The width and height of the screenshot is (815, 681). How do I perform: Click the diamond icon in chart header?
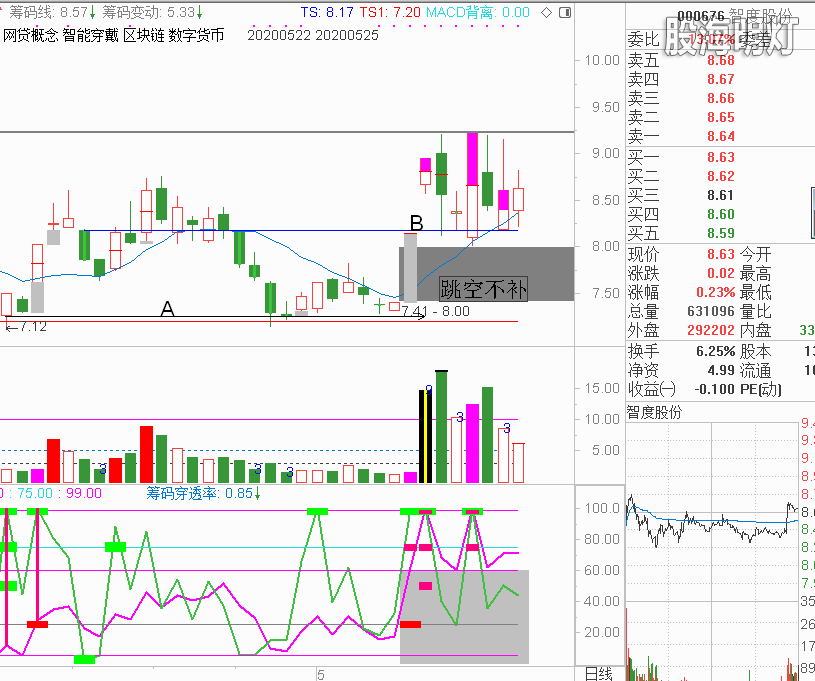pos(544,13)
